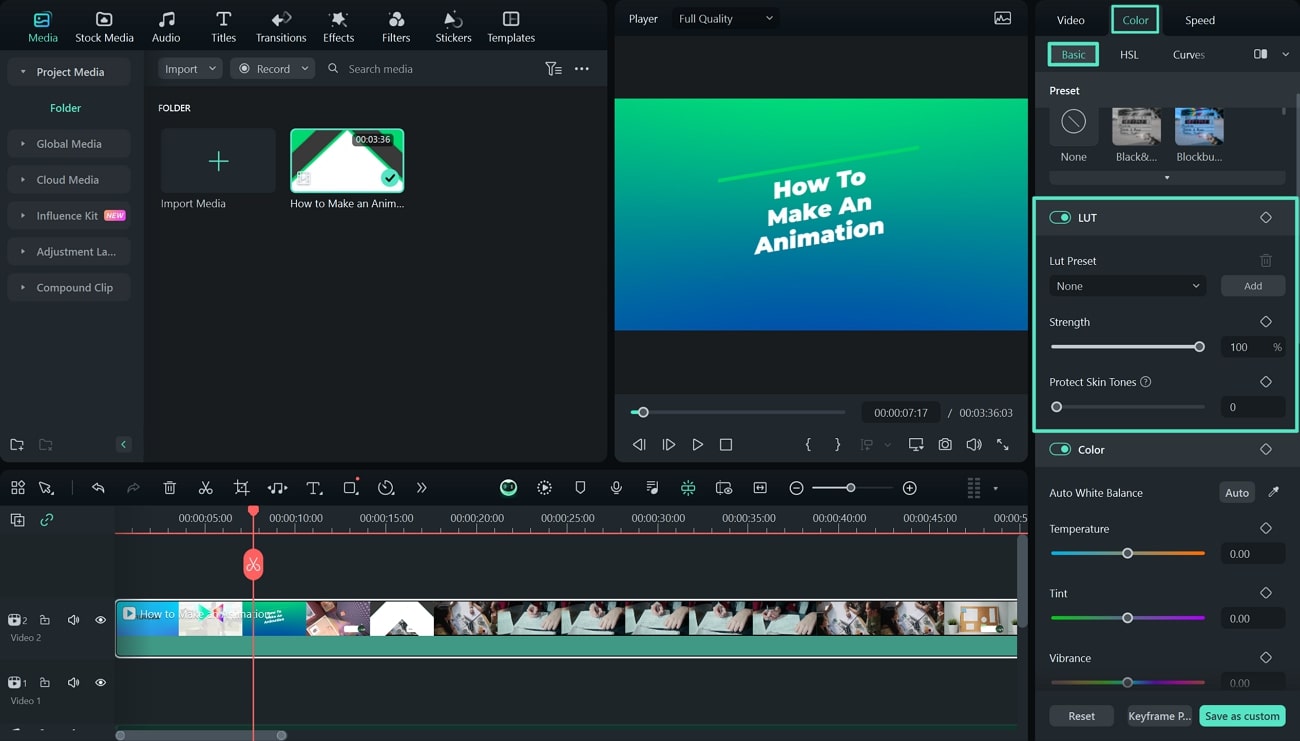Open the Full Quality dropdown
The height and width of the screenshot is (741, 1300).
[x=725, y=19]
